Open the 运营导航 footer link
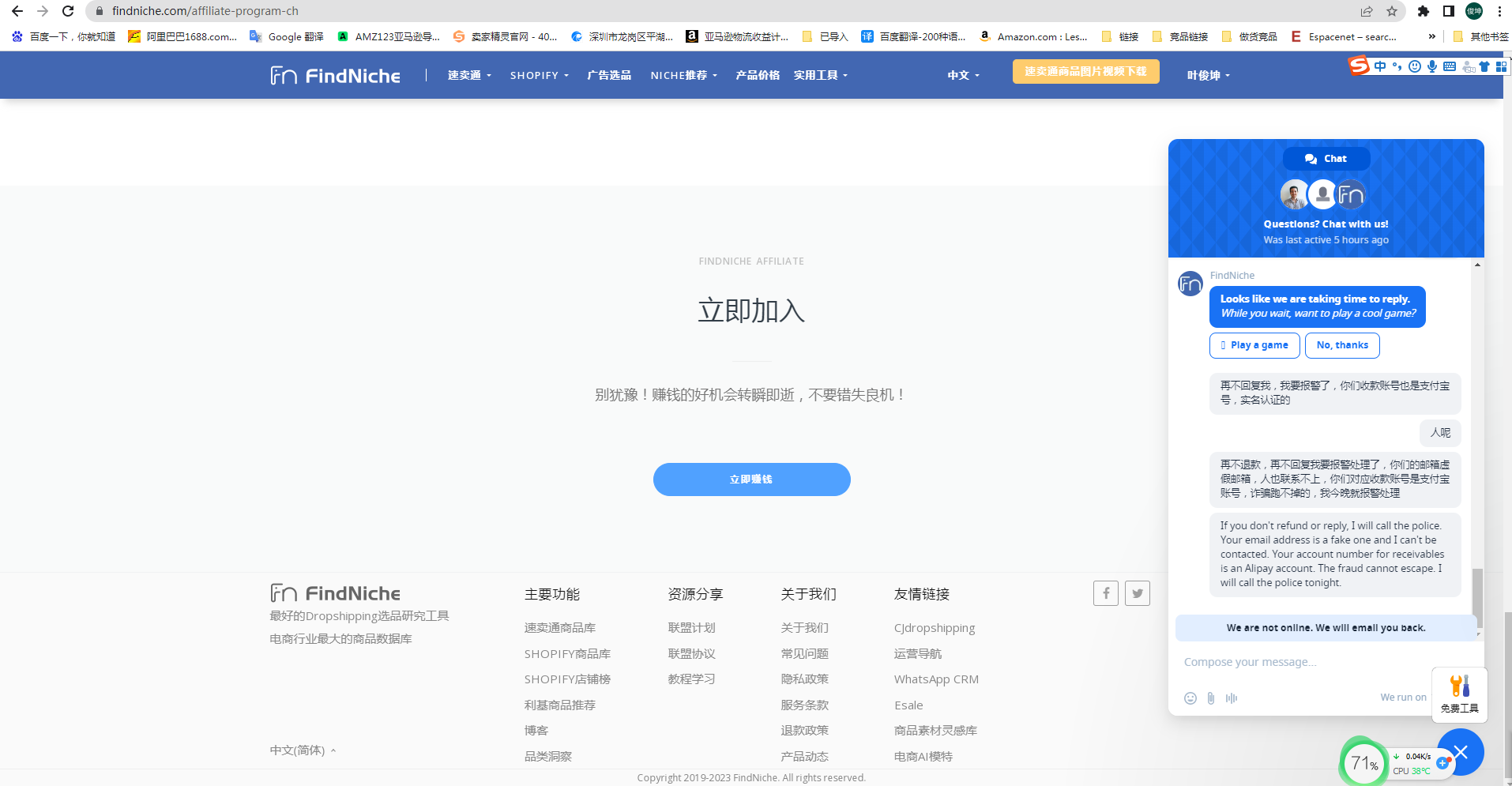 (x=918, y=653)
